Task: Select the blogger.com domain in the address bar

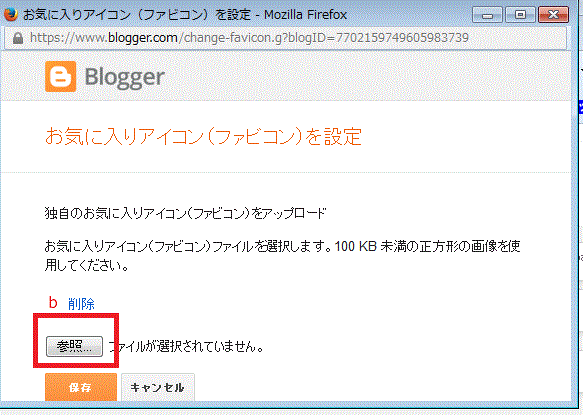Action: tap(143, 38)
